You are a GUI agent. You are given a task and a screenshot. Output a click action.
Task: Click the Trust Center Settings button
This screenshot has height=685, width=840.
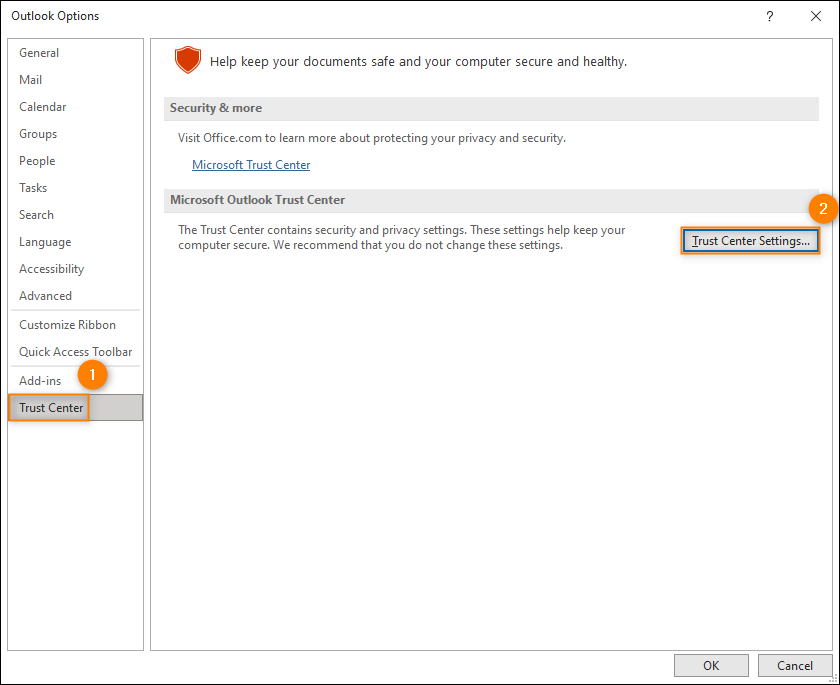750,241
